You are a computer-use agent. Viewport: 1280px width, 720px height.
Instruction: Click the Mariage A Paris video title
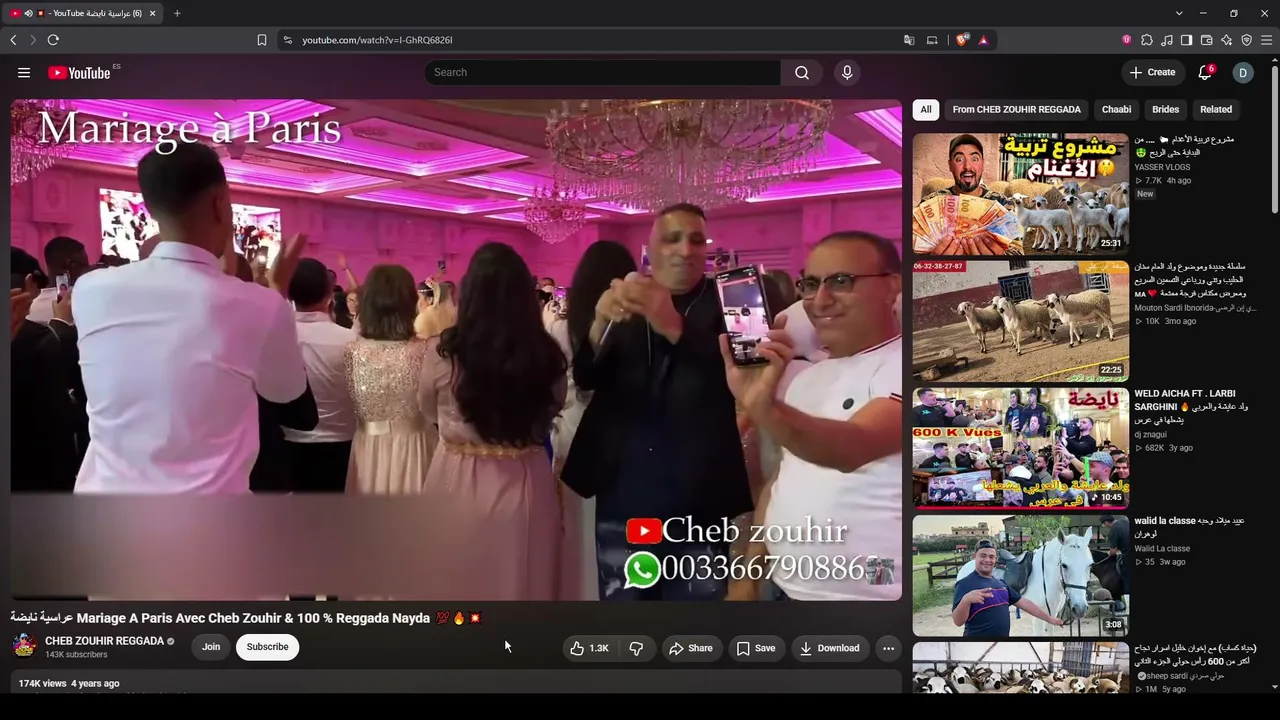247,618
